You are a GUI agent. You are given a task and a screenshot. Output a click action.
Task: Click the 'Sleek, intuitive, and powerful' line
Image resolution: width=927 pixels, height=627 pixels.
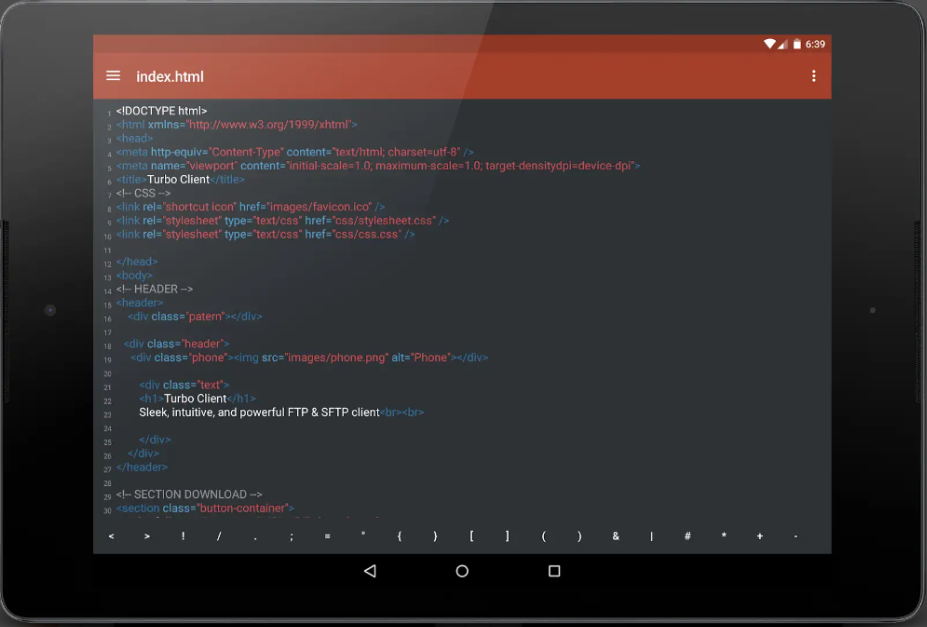pos(281,412)
